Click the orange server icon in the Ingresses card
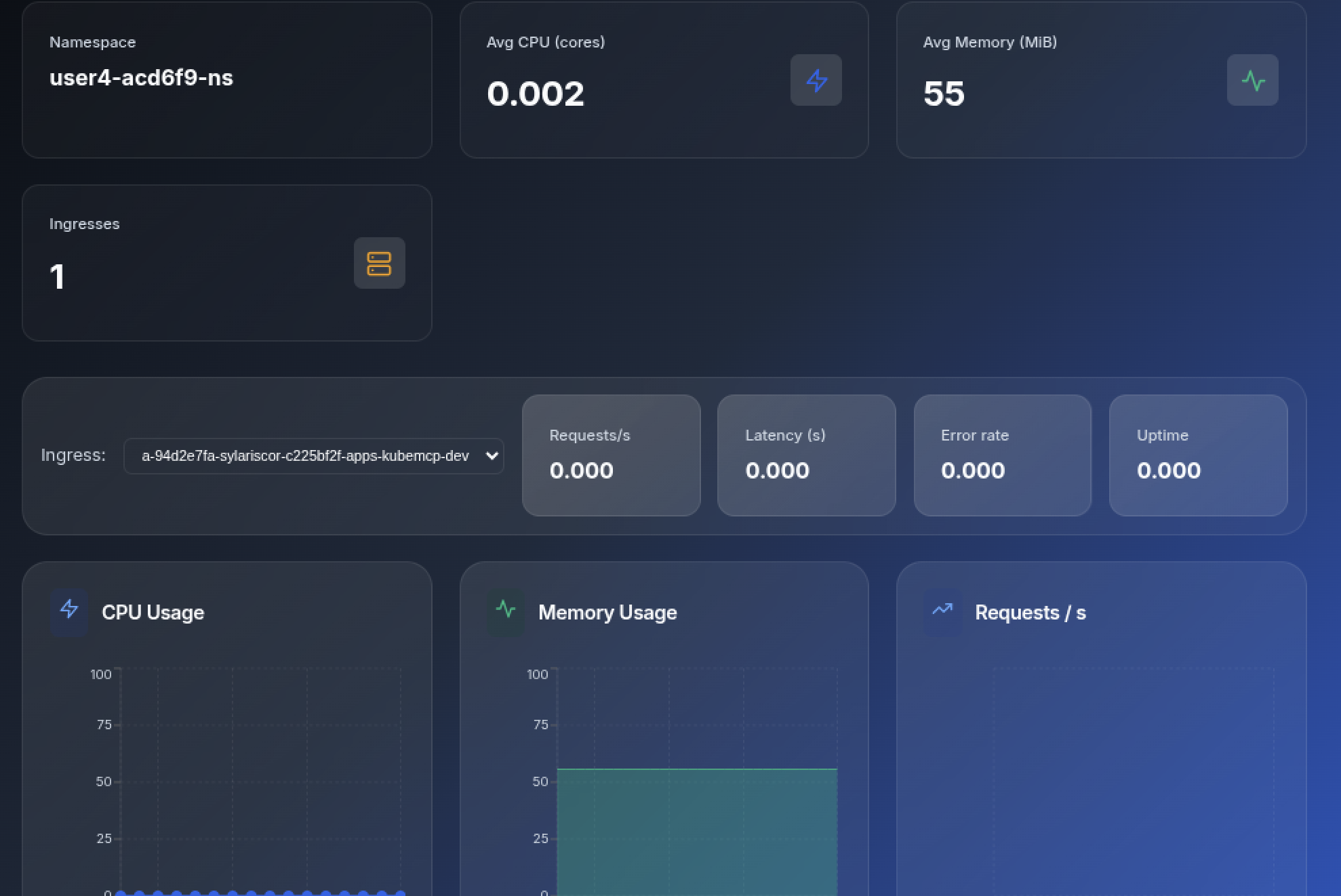Viewport: 1341px width, 896px height. click(379, 263)
